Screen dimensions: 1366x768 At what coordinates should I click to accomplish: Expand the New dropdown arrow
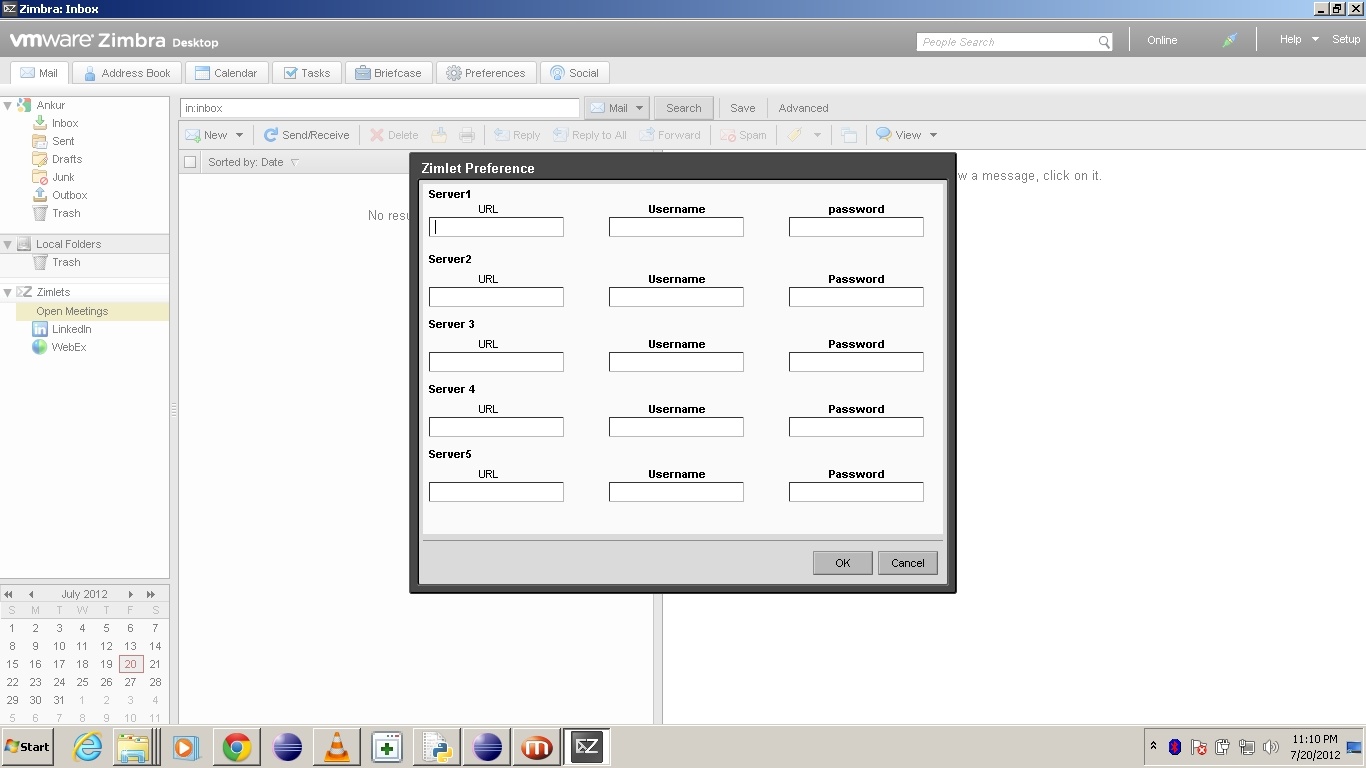click(x=239, y=135)
